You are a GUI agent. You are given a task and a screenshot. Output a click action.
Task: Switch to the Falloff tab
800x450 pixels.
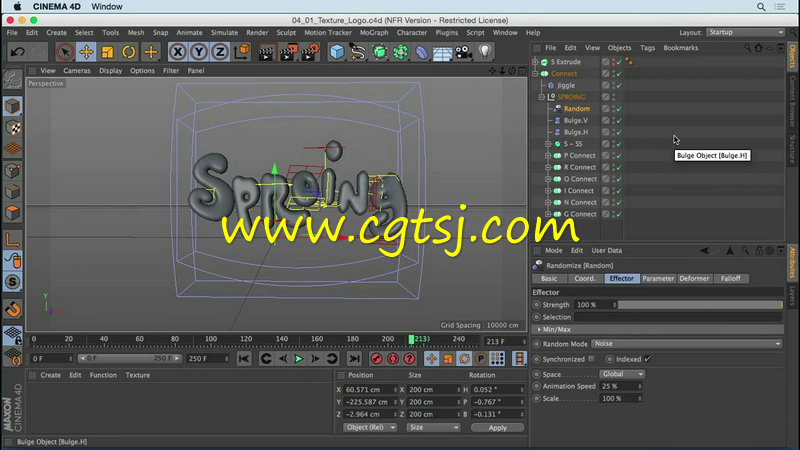(731, 279)
